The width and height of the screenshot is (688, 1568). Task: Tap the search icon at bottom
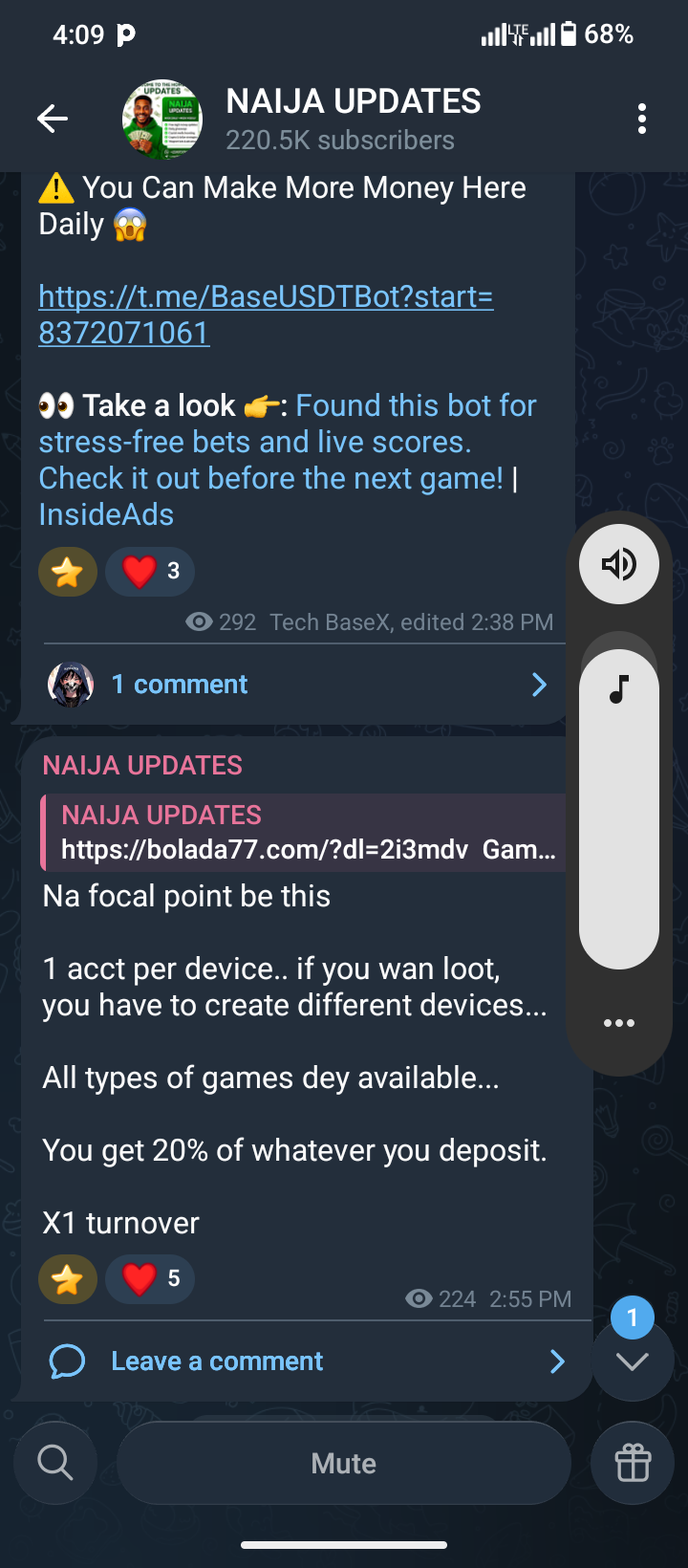pos(55,1463)
